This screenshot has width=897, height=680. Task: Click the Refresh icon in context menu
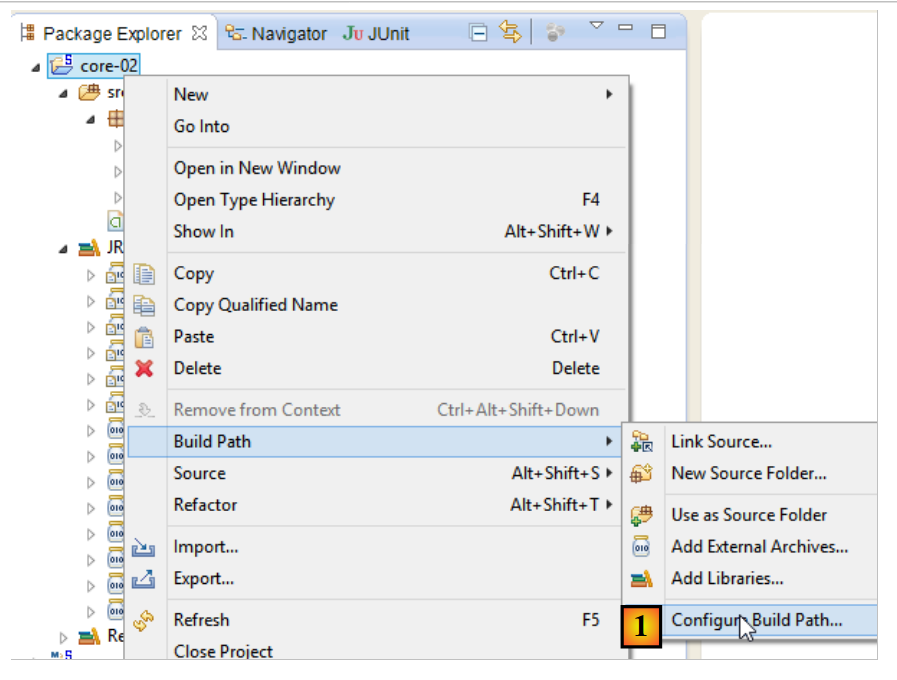click(145, 620)
